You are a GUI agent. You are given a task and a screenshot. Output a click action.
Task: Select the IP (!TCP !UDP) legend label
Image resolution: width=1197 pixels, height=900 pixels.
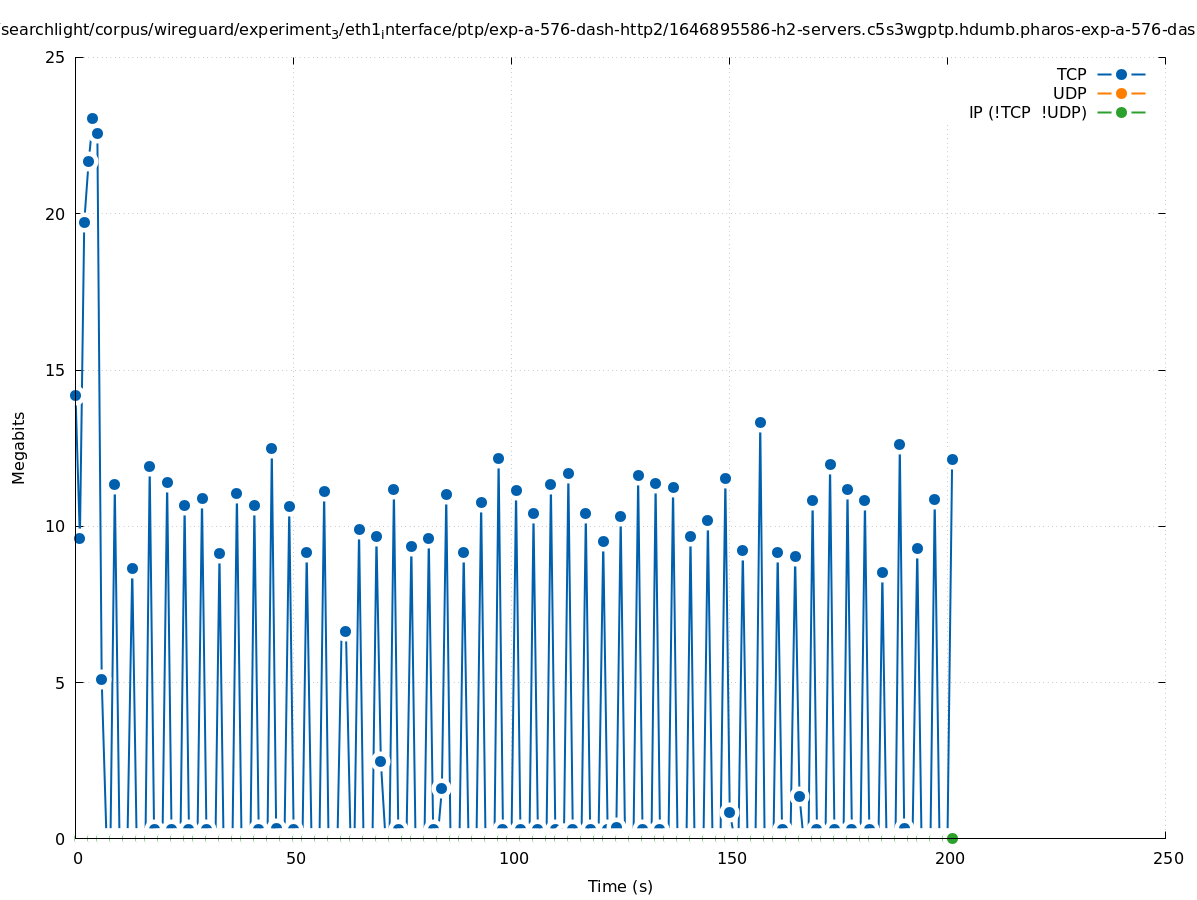click(x=1027, y=113)
